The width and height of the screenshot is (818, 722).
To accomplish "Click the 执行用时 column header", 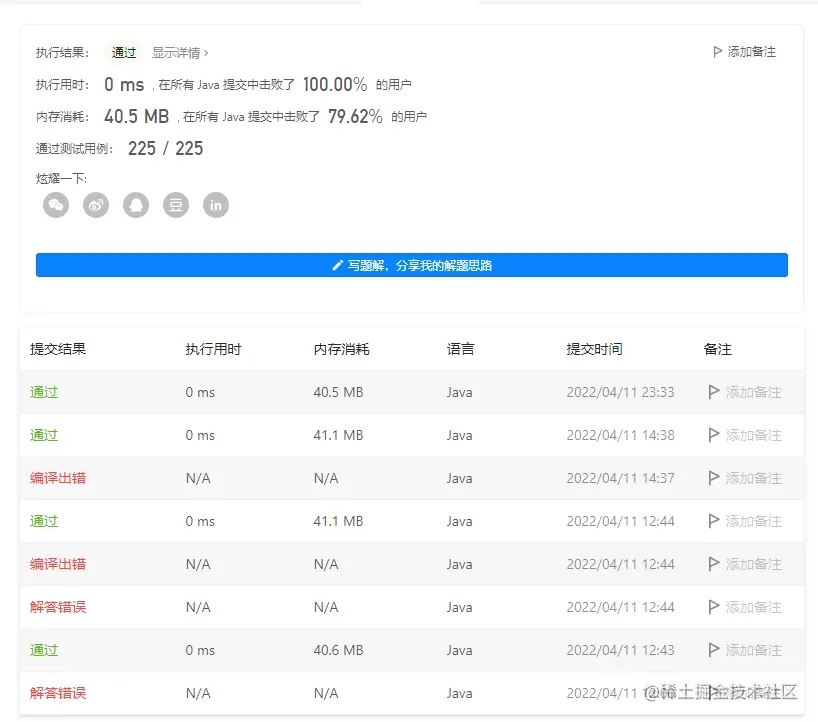I will (213, 349).
